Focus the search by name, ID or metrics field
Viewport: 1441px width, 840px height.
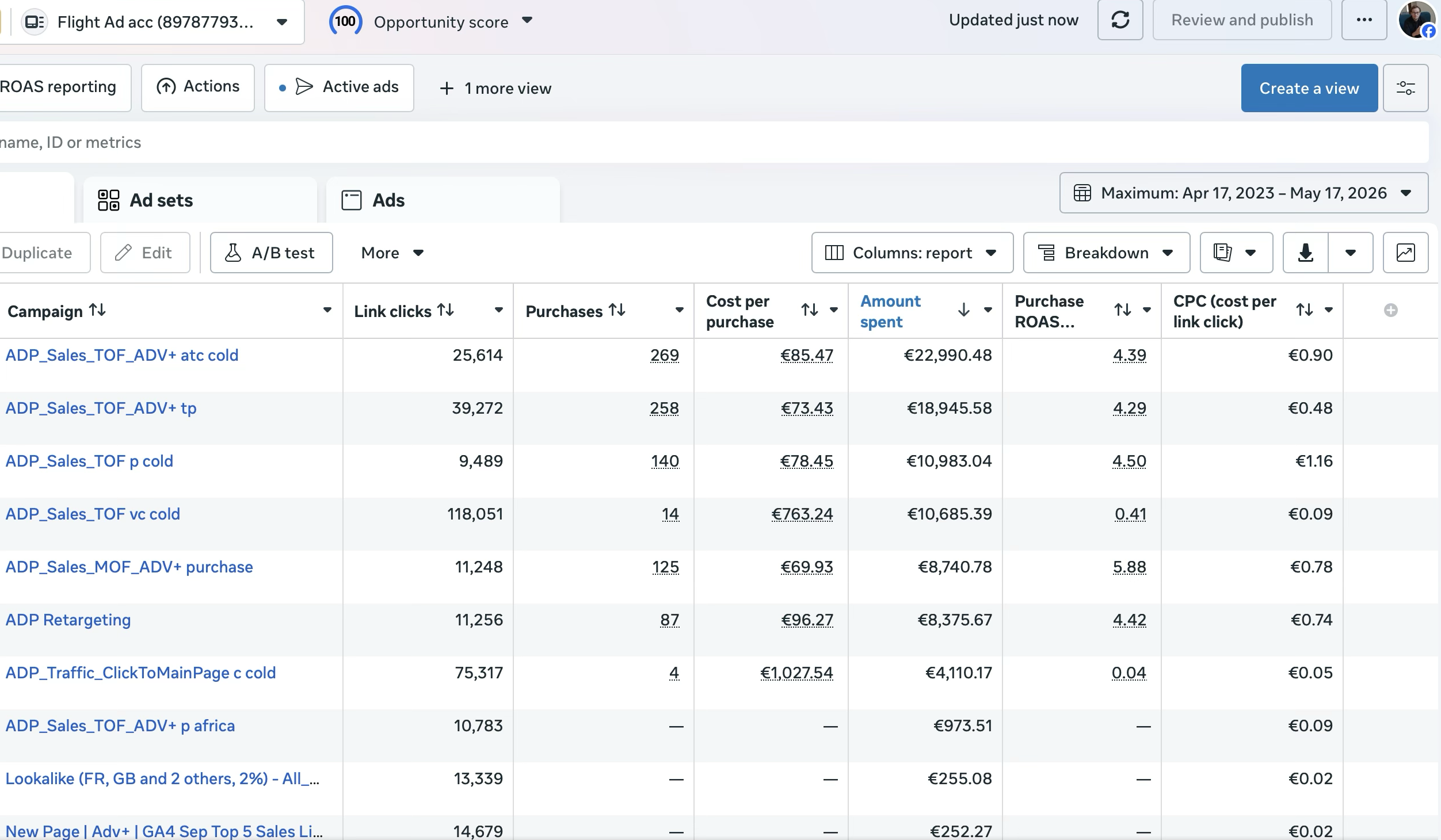coord(714,142)
